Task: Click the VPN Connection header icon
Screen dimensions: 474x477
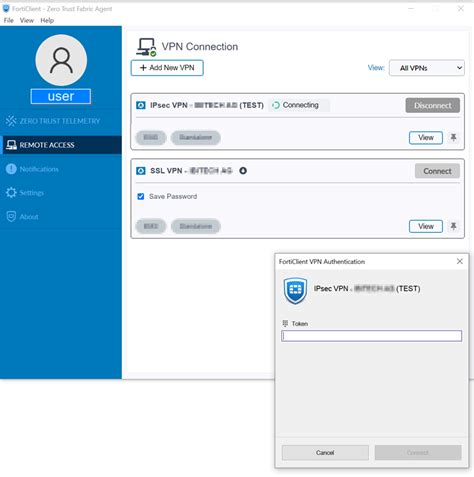Action: click(146, 47)
